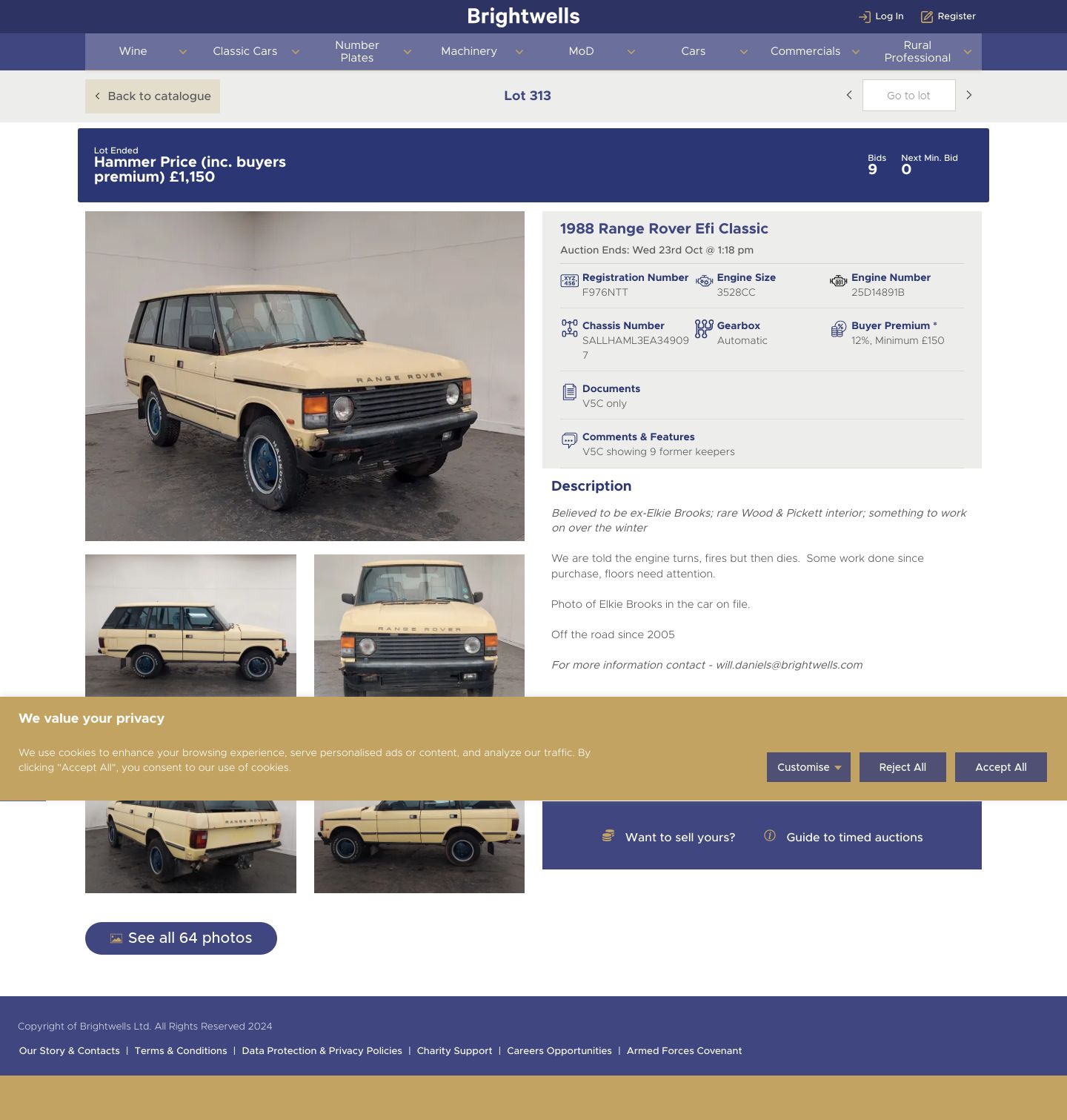Open the Number Plates menu item
This screenshot has height=1120, width=1067.
tap(357, 51)
